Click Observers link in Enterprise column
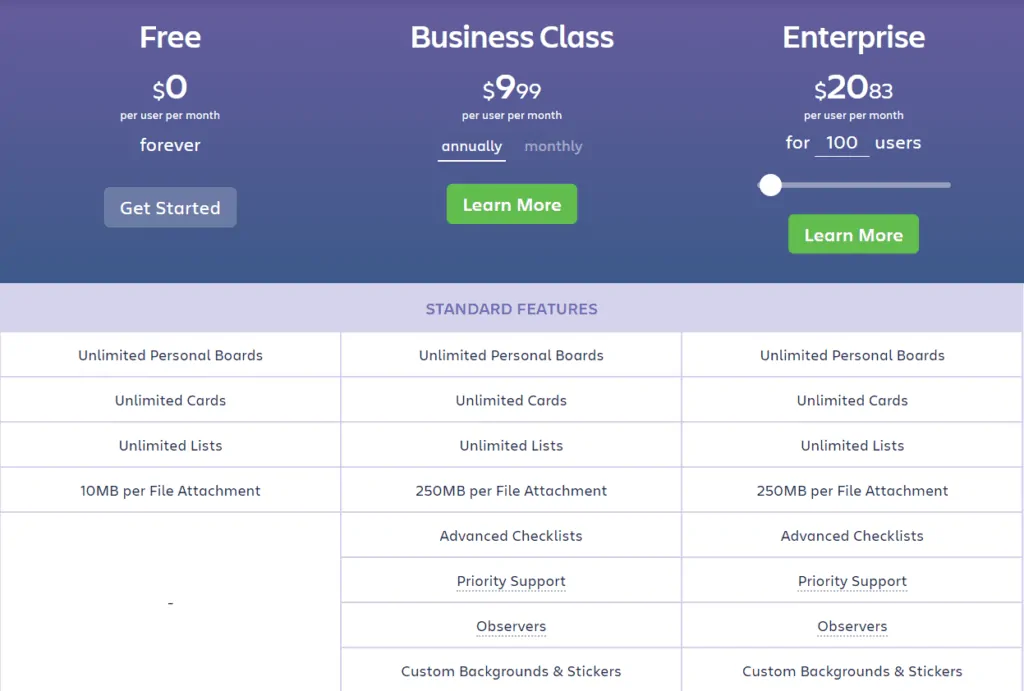Screen dimensions: 1024x691 pyautogui.click(x=852, y=626)
